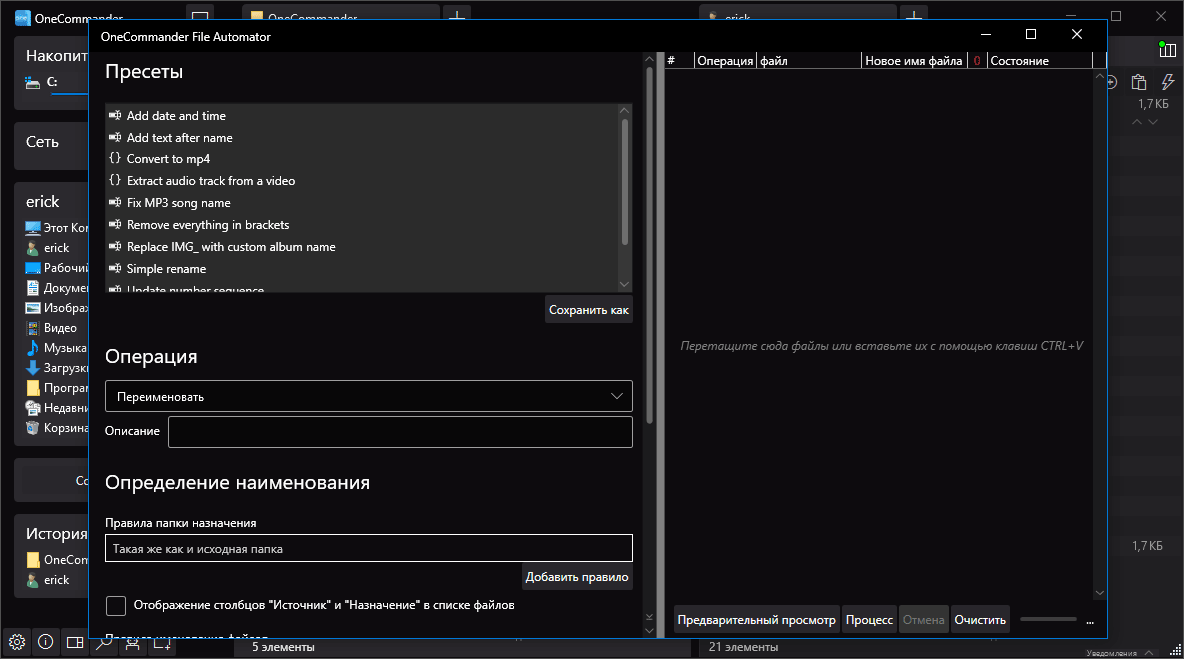1184x659 pixels.
Task: Open 'erick' entry in История section
Action: pos(48,580)
